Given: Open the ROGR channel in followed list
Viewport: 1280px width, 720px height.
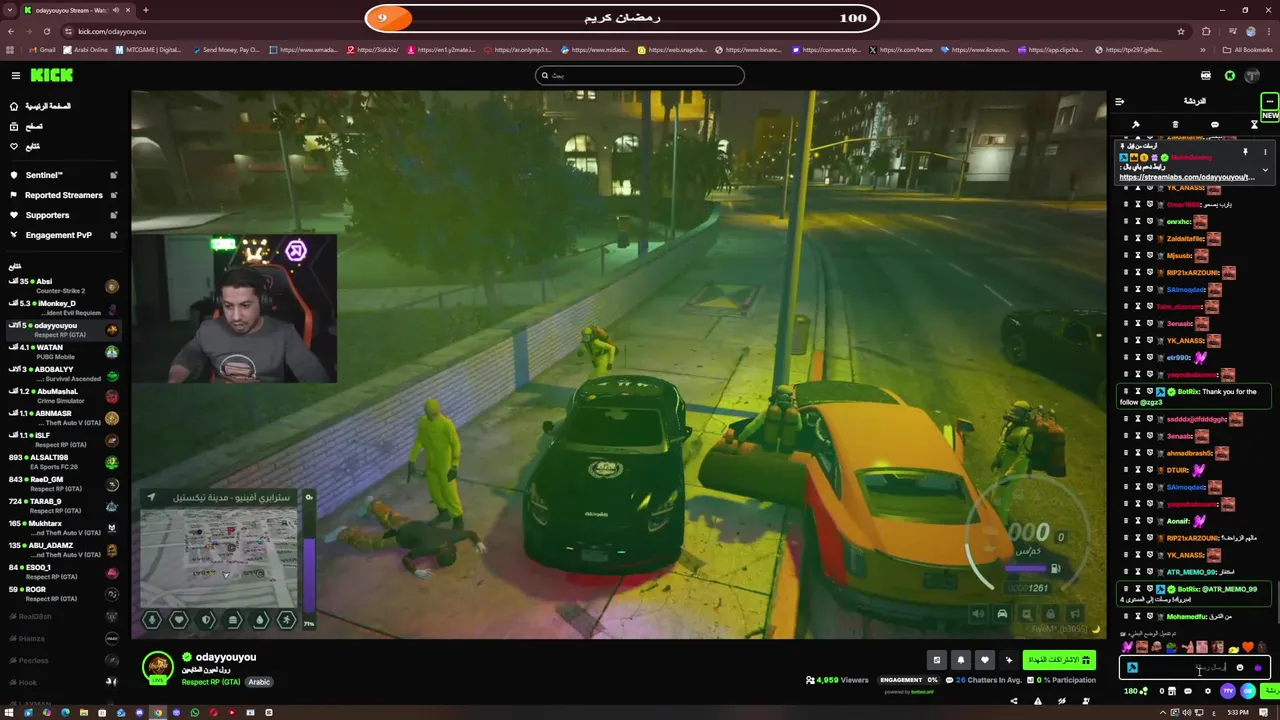Looking at the screenshot, I should (62, 594).
